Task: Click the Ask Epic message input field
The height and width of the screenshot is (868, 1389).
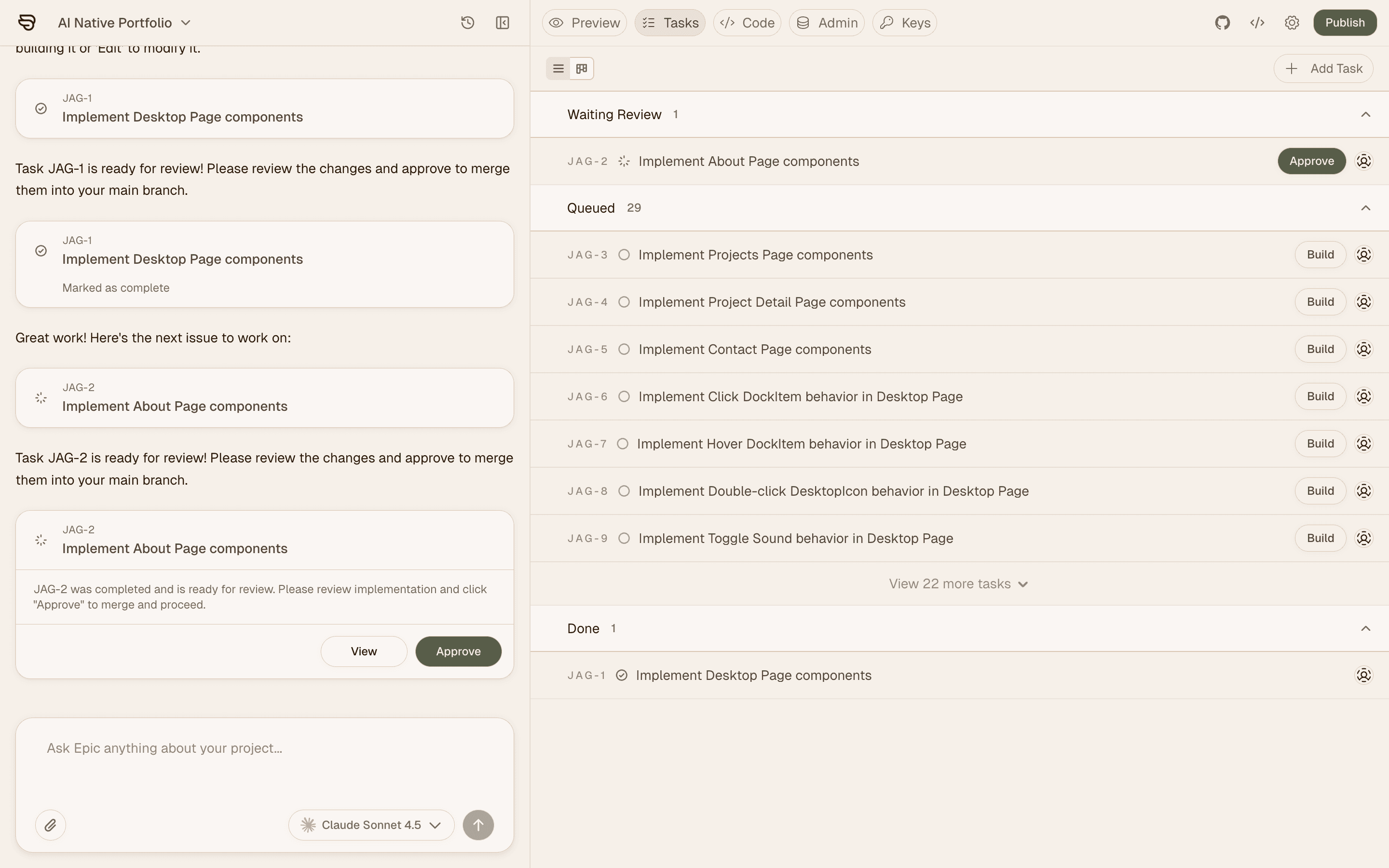Action: click(264, 748)
